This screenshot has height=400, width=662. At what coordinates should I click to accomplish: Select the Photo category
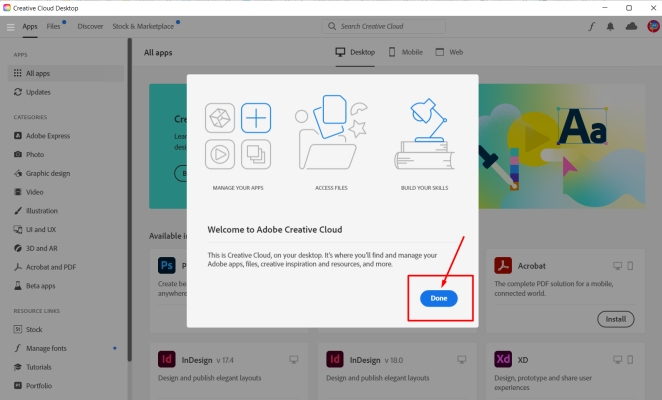(x=34, y=154)
